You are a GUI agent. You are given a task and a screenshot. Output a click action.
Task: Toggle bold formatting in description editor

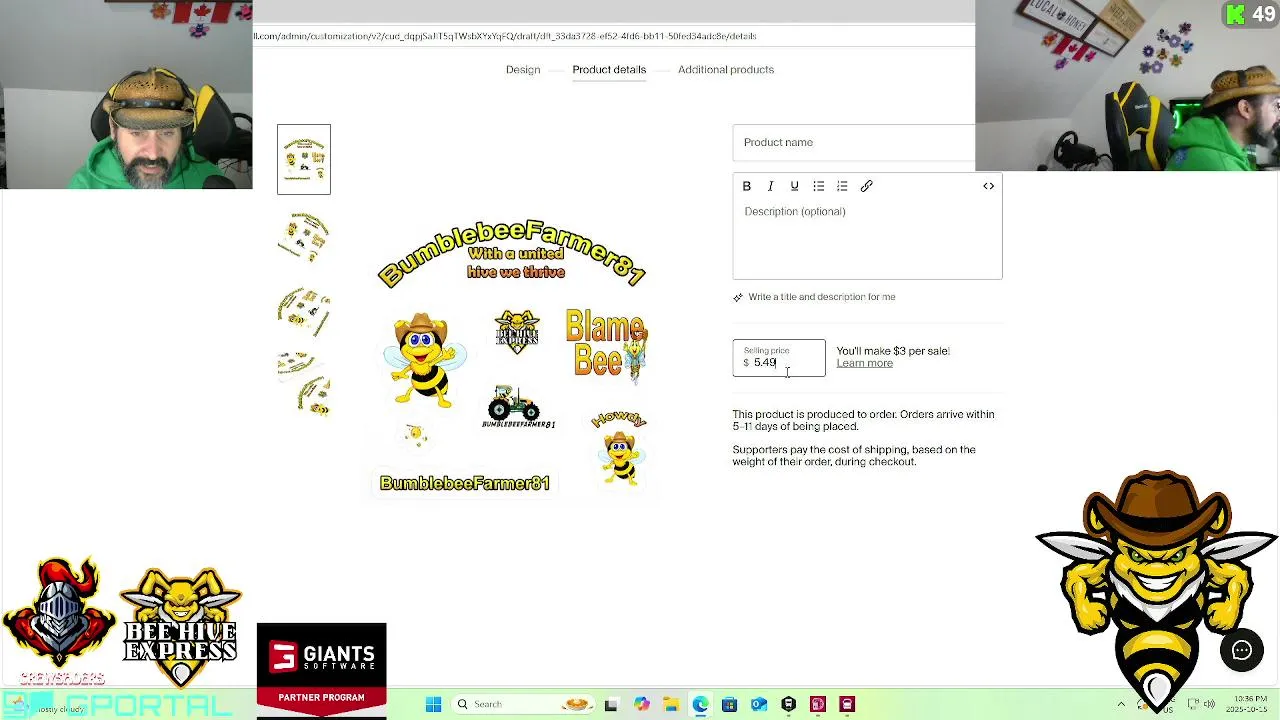(746, 186)
